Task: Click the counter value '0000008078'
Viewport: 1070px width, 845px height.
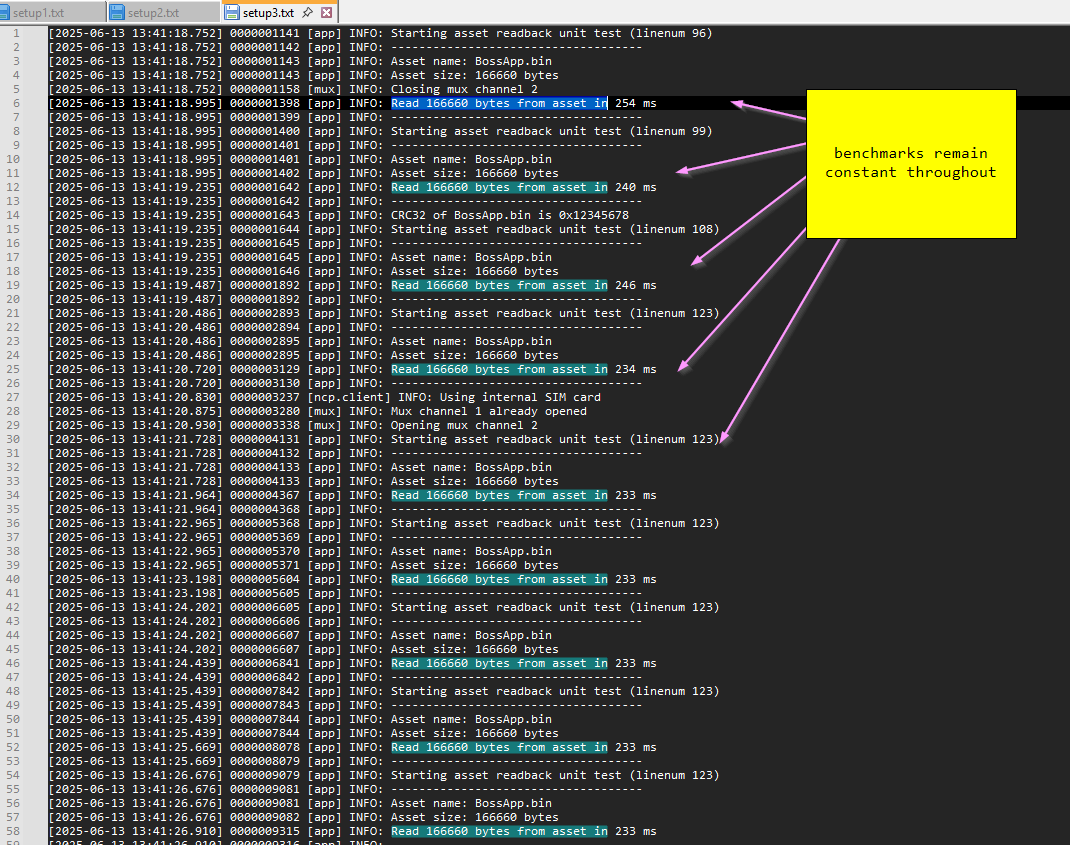Action: (x=265, y=747)
